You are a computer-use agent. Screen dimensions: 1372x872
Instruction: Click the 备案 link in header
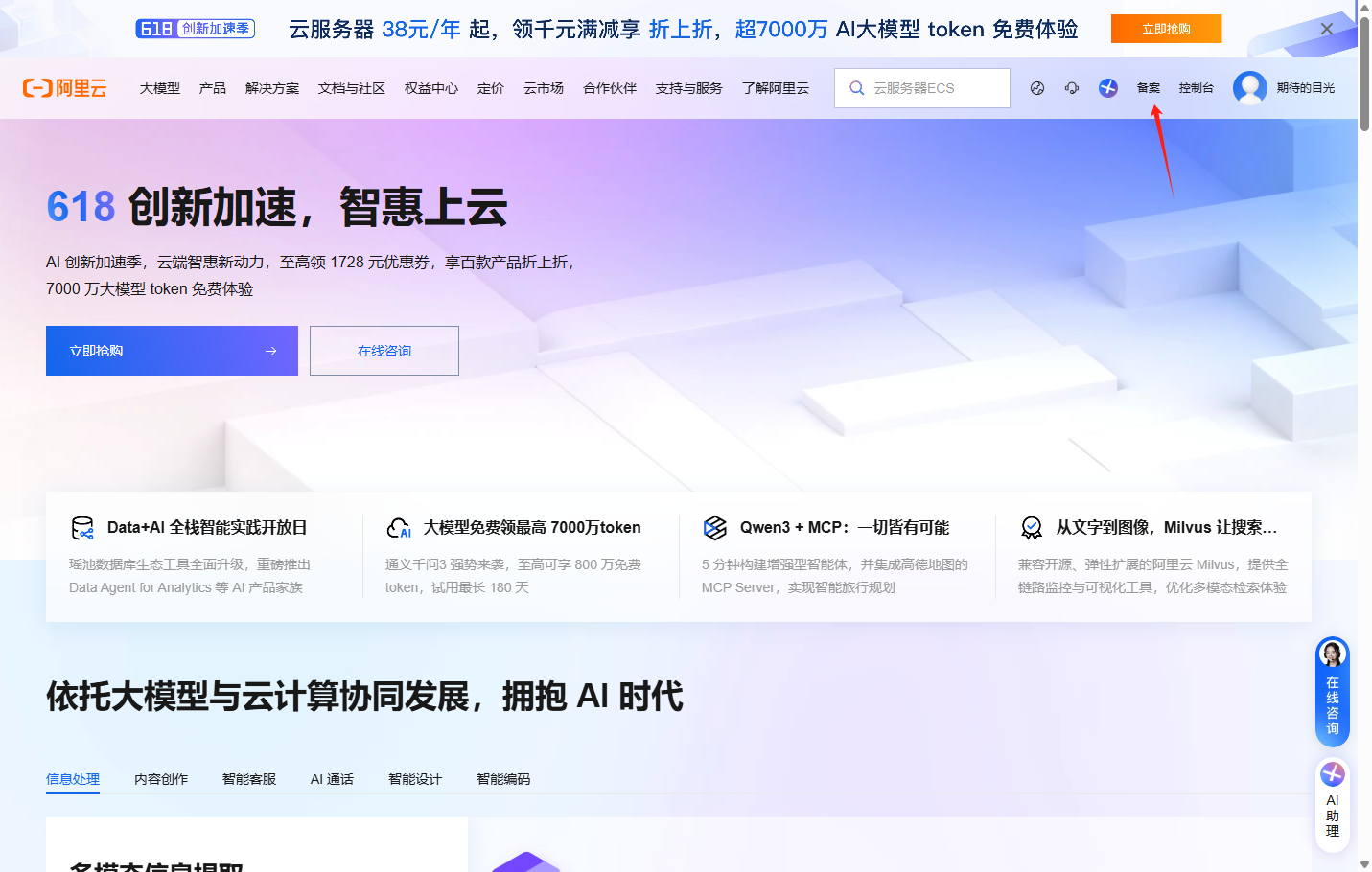coord(1149,88)
